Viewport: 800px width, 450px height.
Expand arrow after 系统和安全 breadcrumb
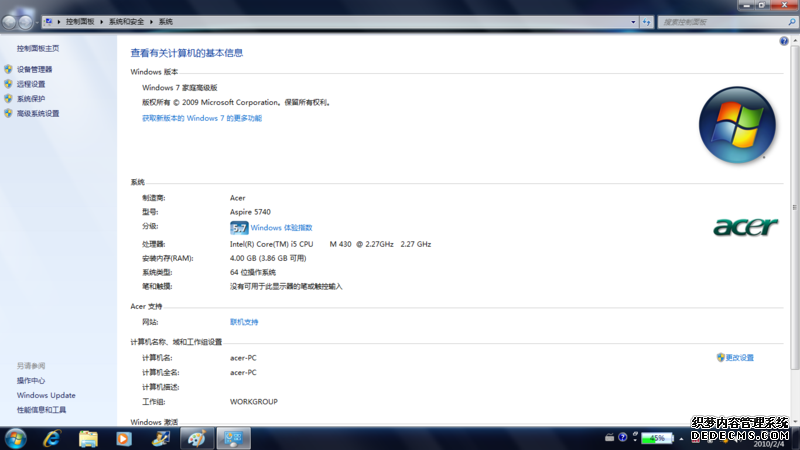pyautogui.click(x=151, y=22)
